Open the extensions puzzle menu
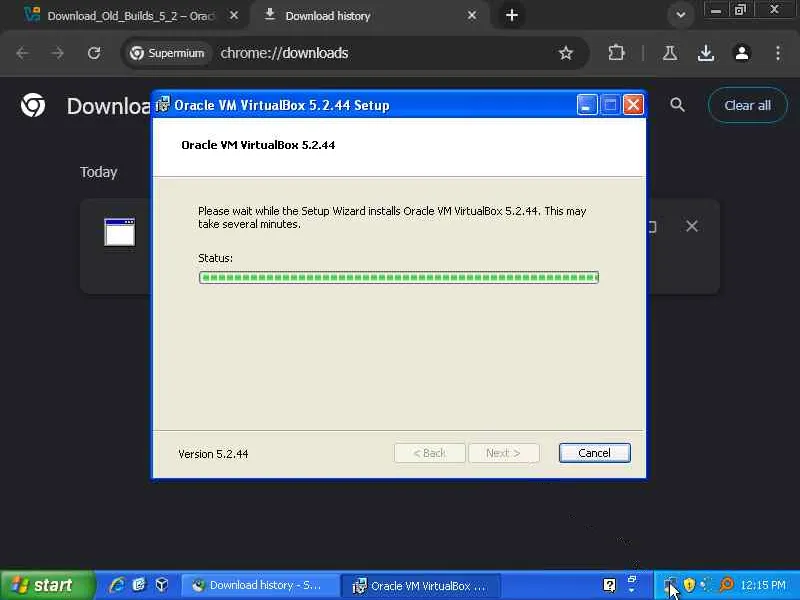This screenshot has width=800, height=600. (x=617, y=53)
